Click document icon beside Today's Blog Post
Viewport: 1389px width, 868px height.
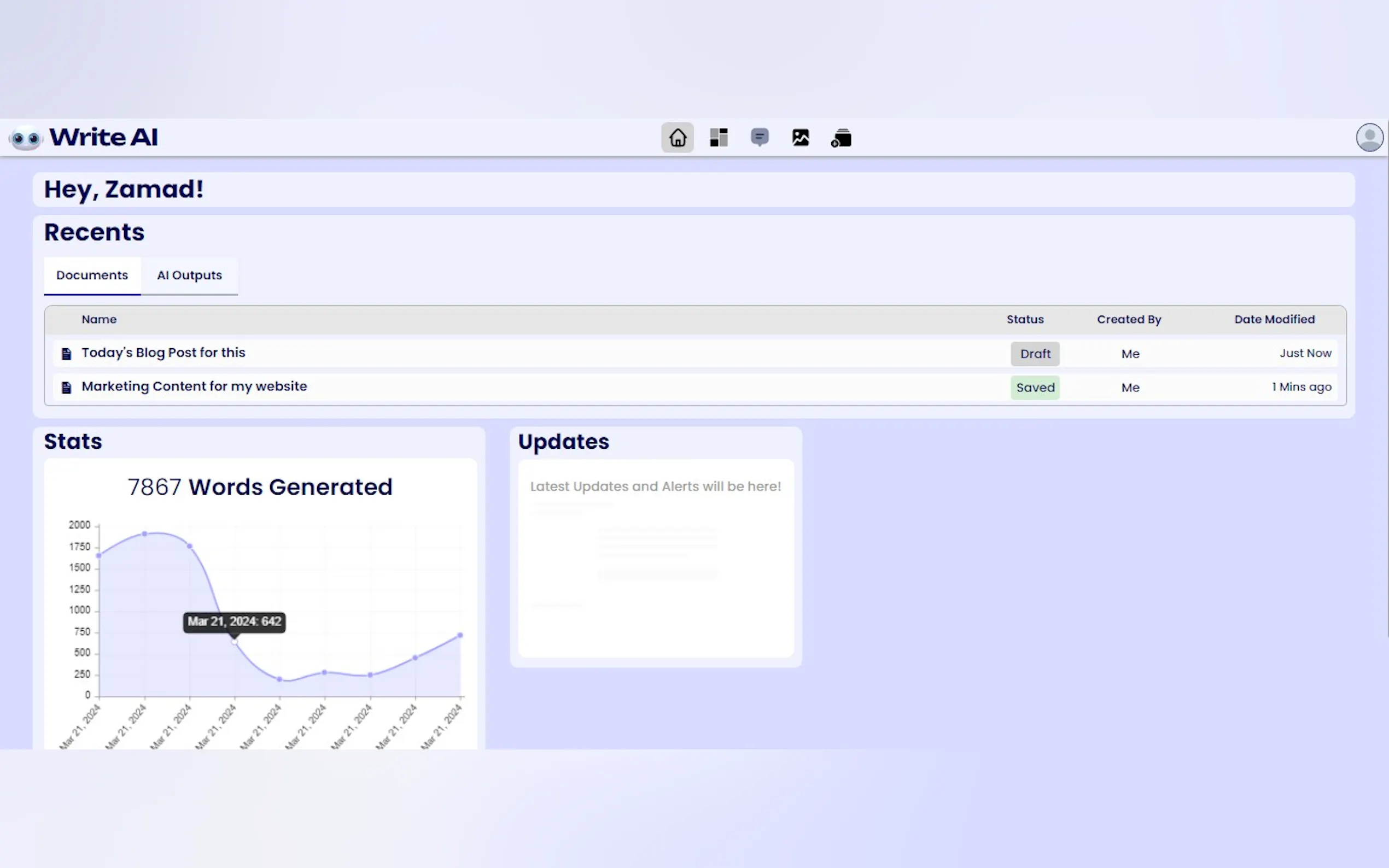(67, 354)
